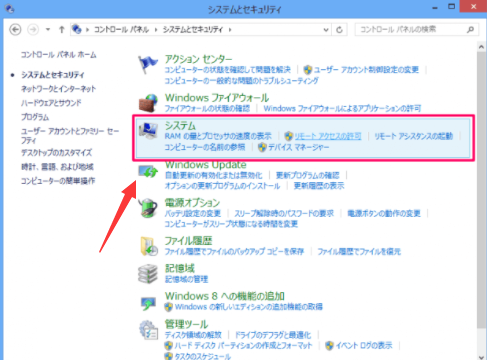Click ユーザー アカウント制御設定の変更 link

[x=366, y=70]
